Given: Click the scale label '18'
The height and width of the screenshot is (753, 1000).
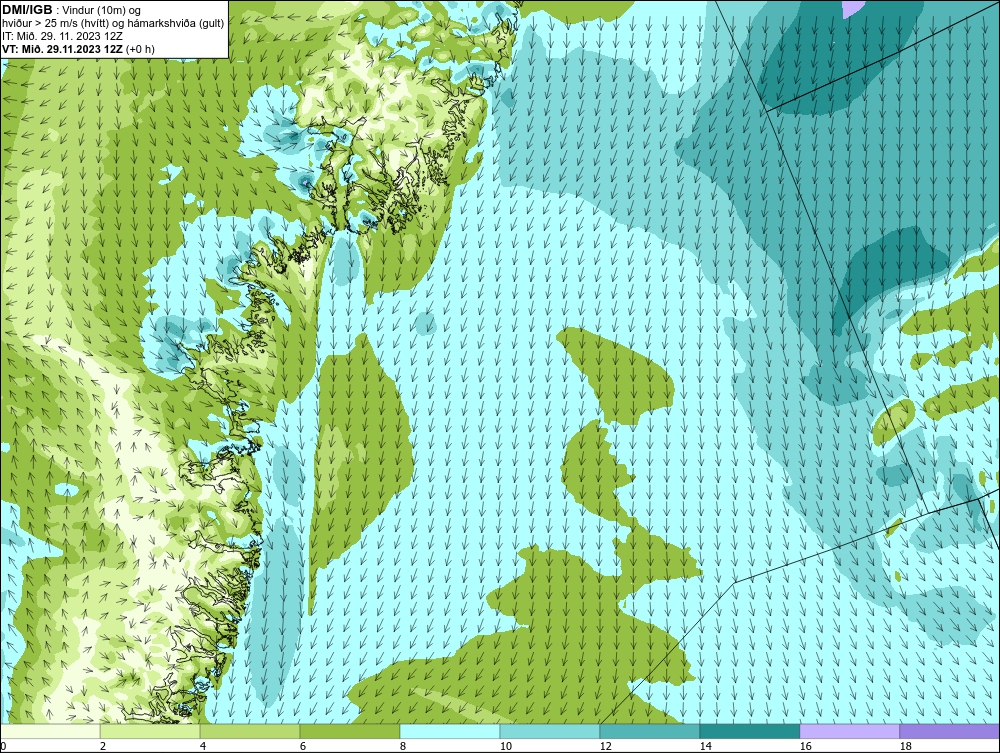Looking at the screenshot, I should pyautogui.click(x=905, y=746).
